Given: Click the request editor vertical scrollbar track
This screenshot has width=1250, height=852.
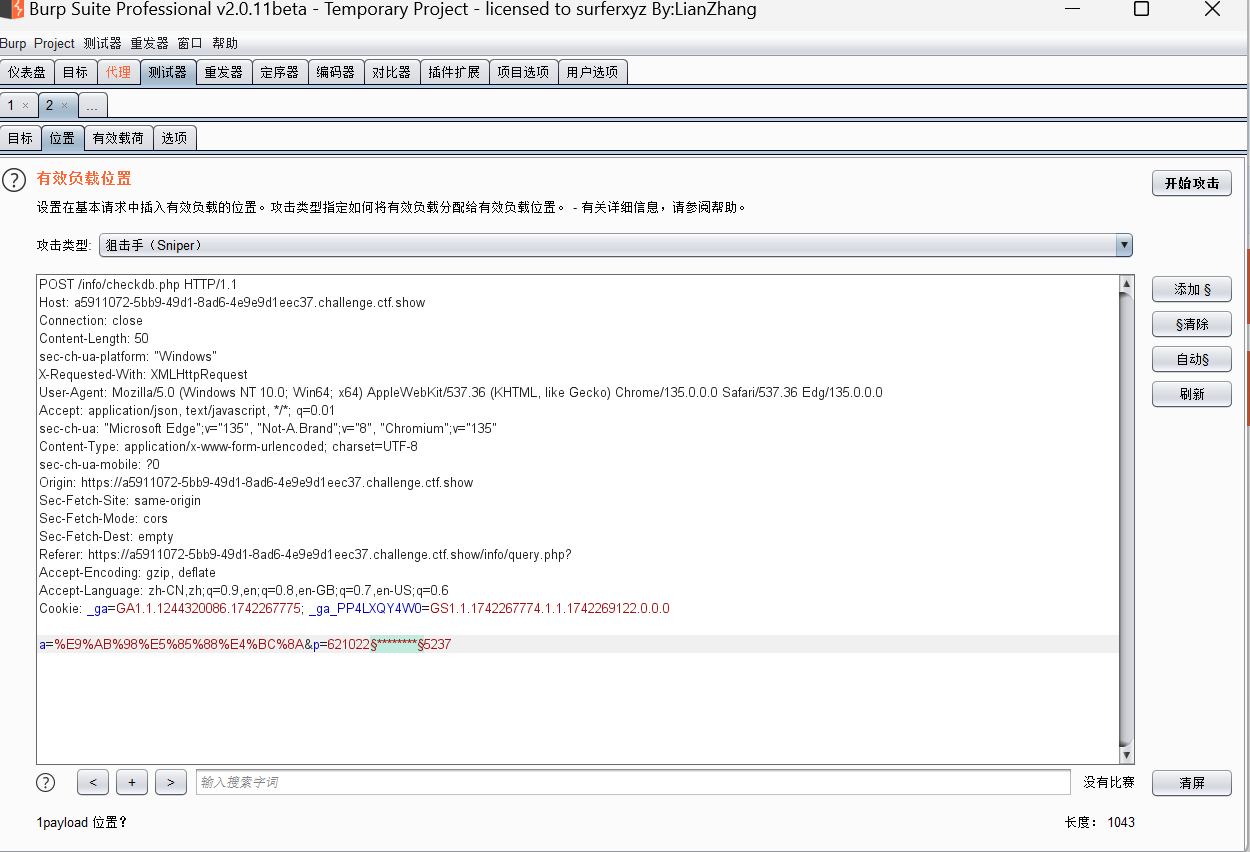Looking at the screenshot, I should coord(1127,519).
